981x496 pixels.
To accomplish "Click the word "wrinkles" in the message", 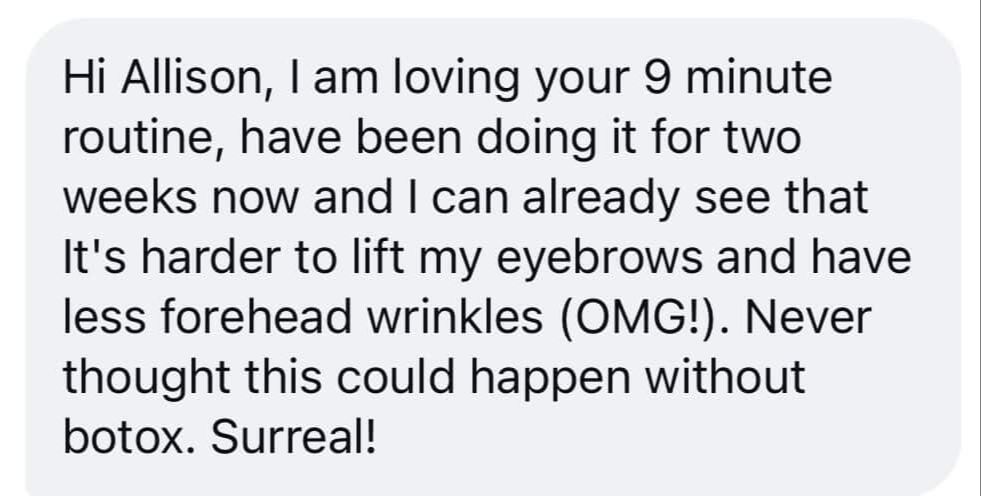I will [454, 316].
